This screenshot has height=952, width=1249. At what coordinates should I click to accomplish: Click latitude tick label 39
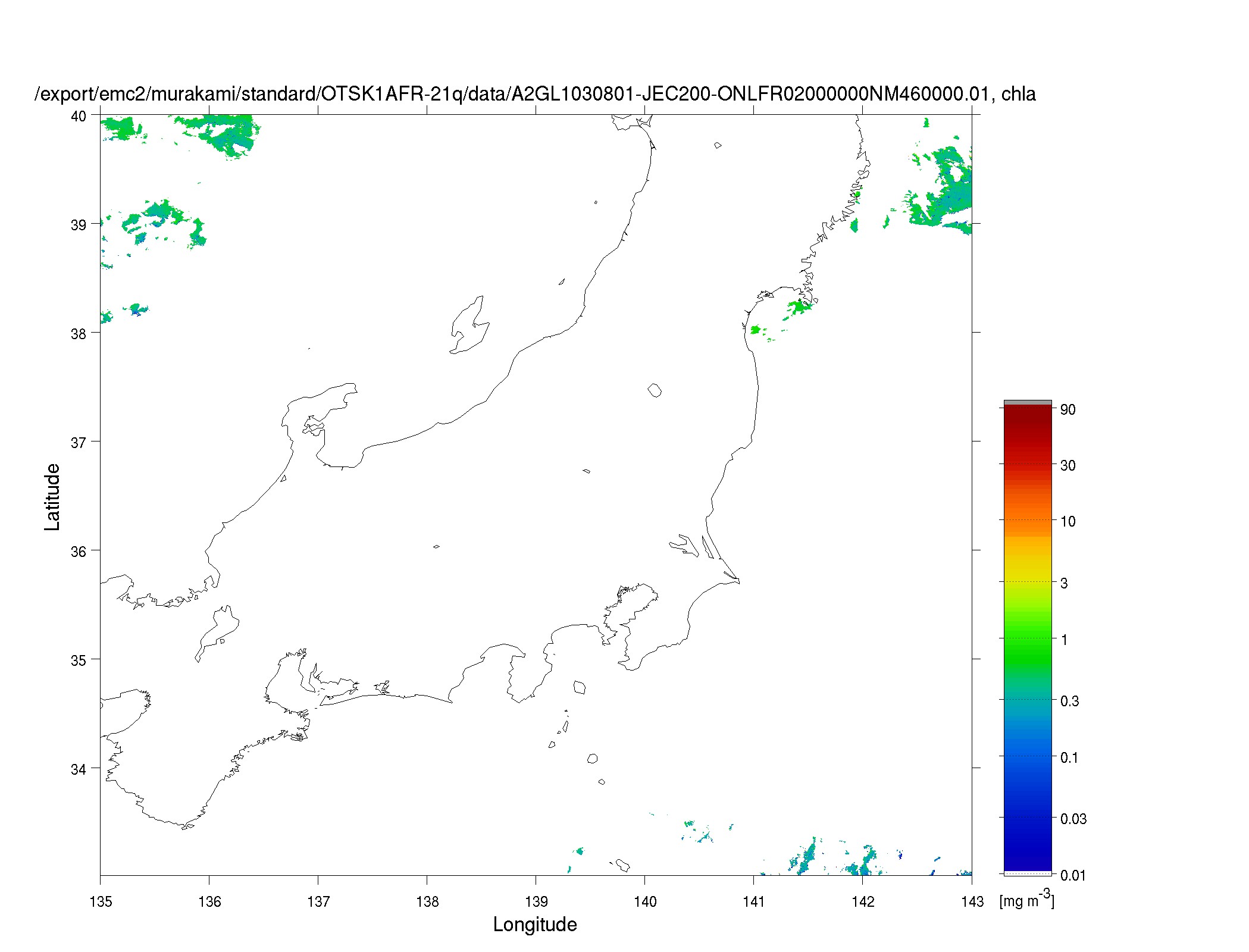click(79, 225)
